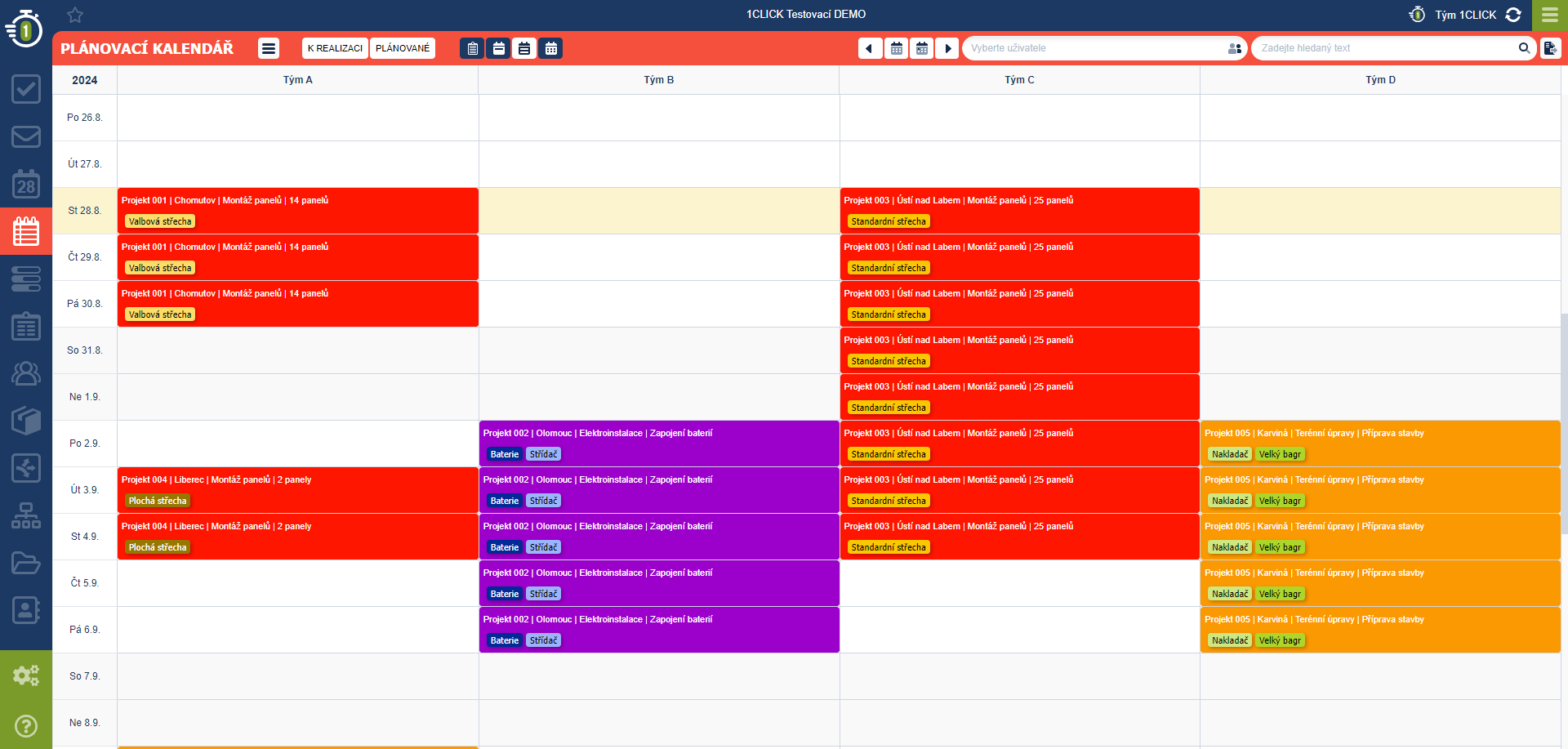Click the Ne 8.9. date label

[x=85, y=723]
